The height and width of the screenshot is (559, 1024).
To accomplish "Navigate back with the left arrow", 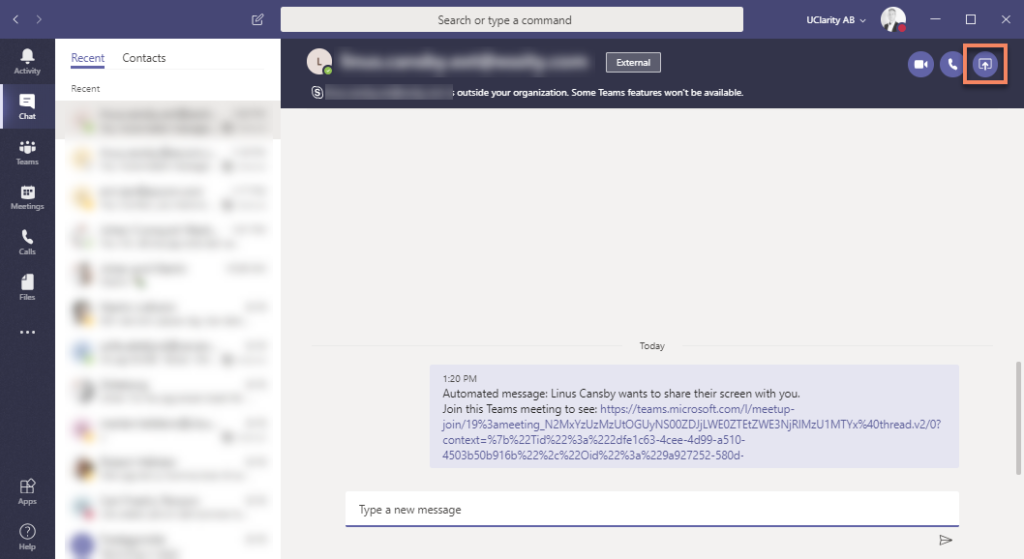I will (x=16, y=20).
